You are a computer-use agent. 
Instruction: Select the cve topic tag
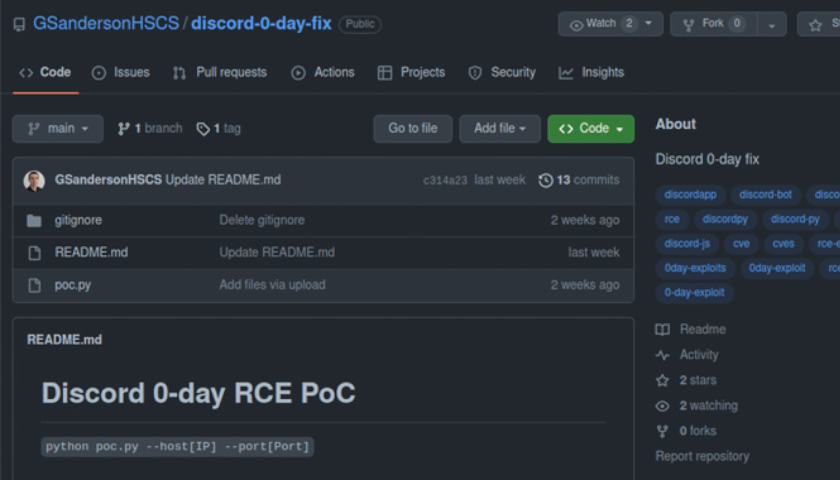741,244
